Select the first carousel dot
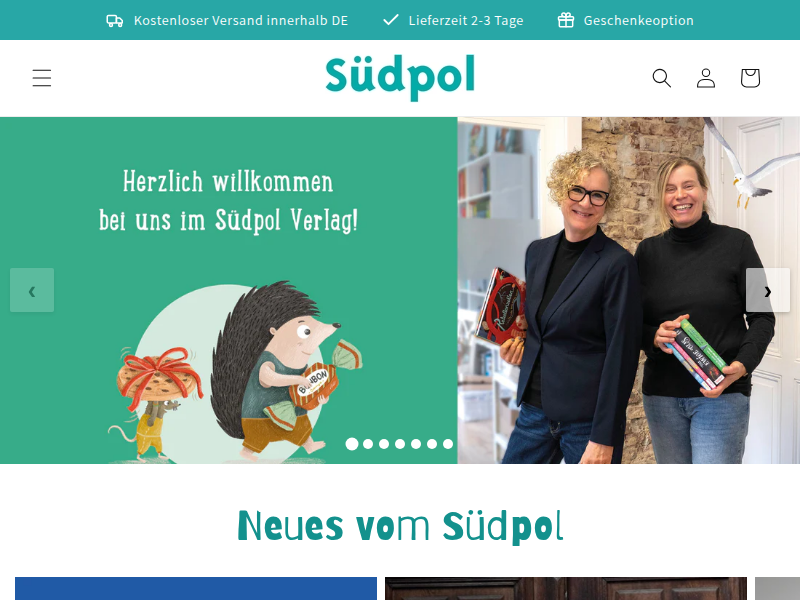The image size is (800, 600). (352, 444)
